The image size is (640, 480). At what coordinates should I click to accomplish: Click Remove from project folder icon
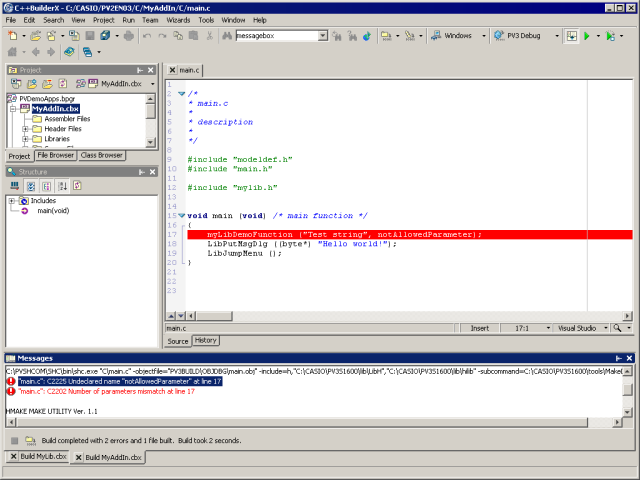click(x=47, y=84)
